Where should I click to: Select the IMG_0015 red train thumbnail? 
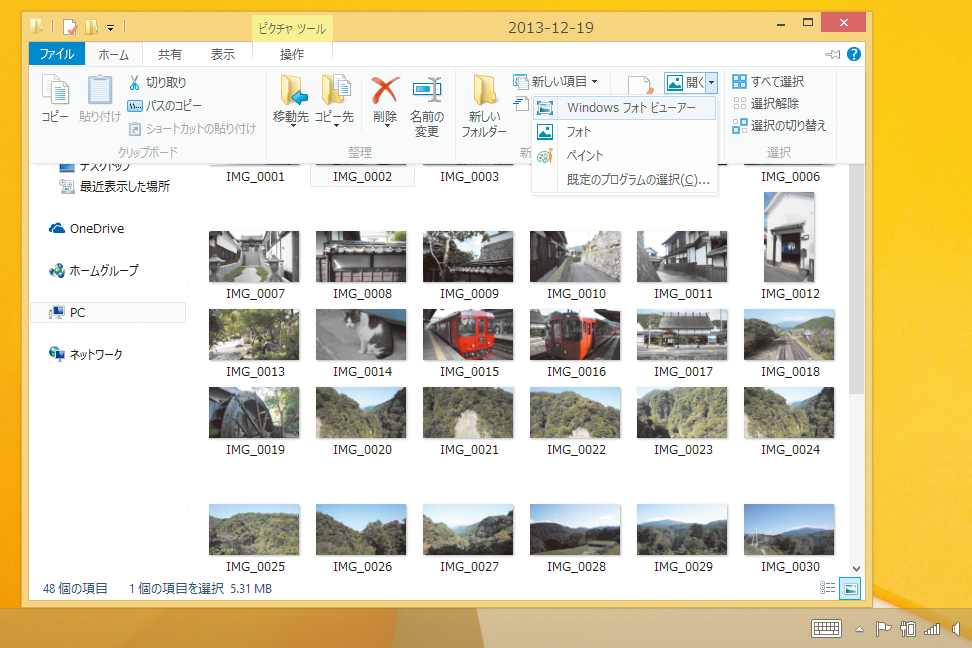468,335
